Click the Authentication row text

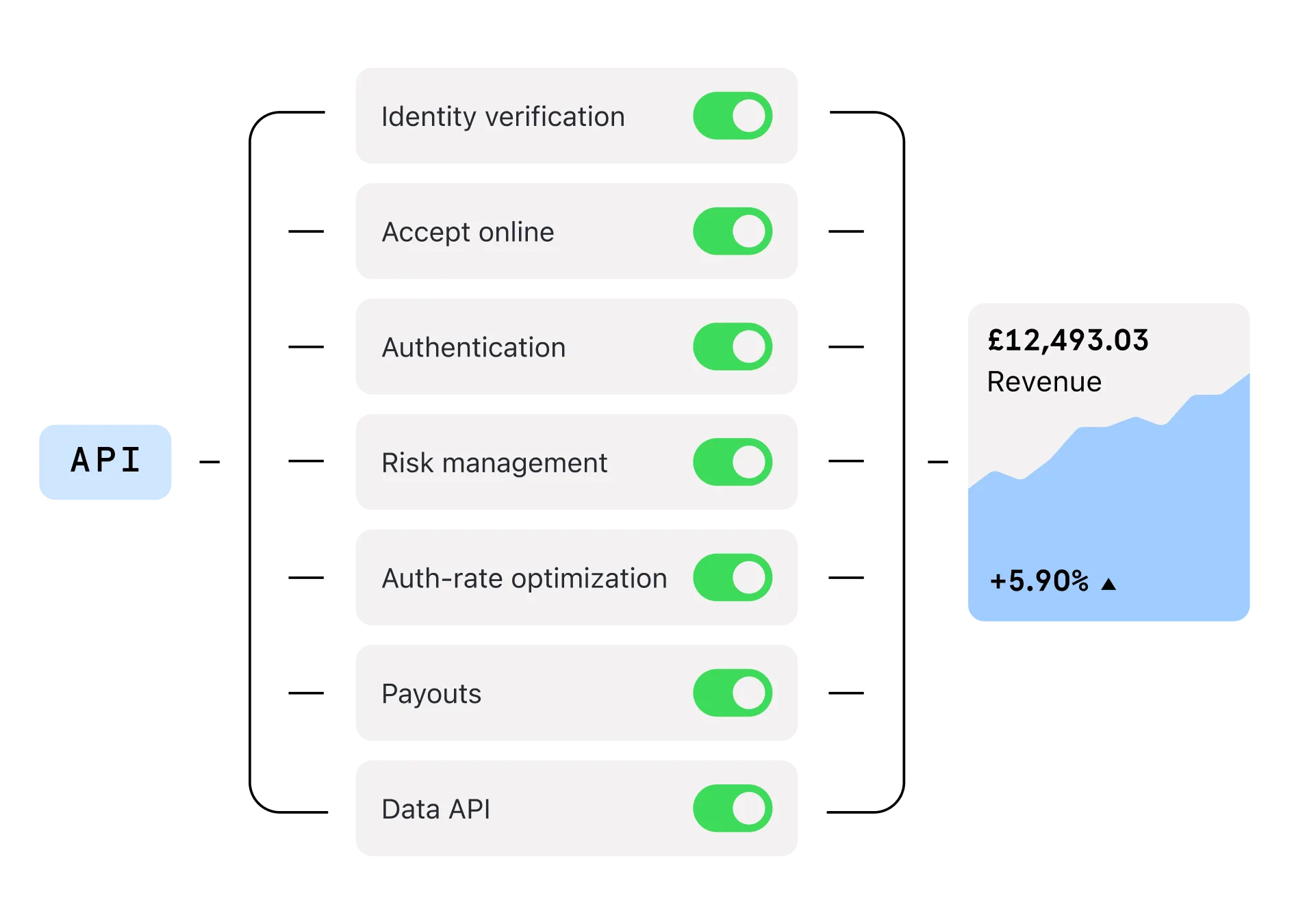click(474, 348)
